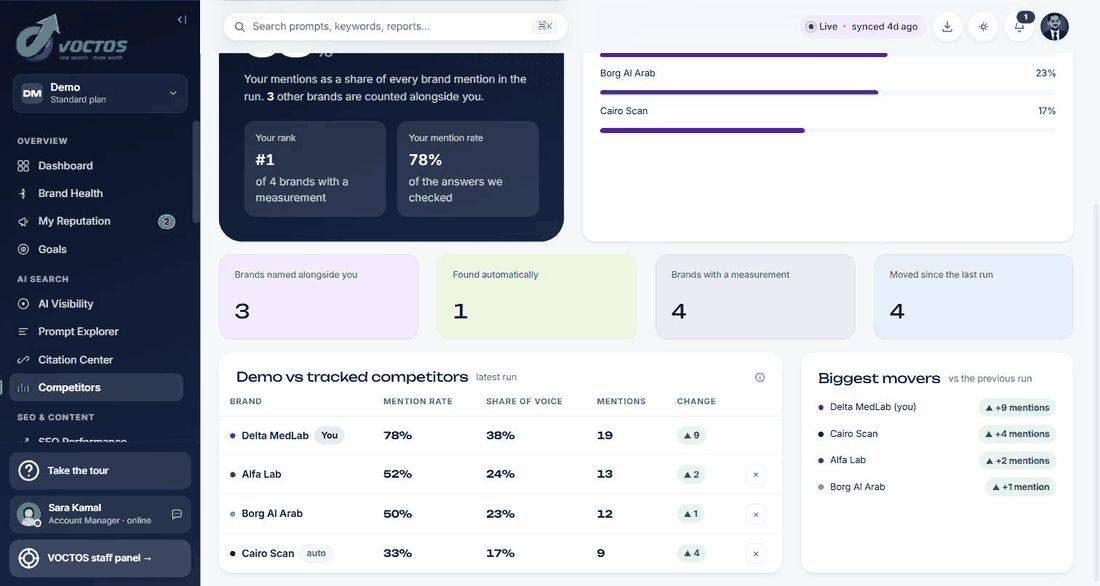Click the search magnifier icon

pyautogui.click(x=240, y=27)
